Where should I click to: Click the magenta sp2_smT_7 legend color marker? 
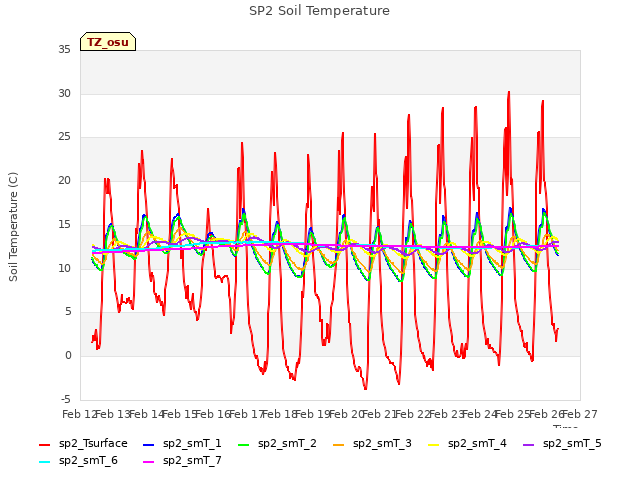click(x=149, y=462)
